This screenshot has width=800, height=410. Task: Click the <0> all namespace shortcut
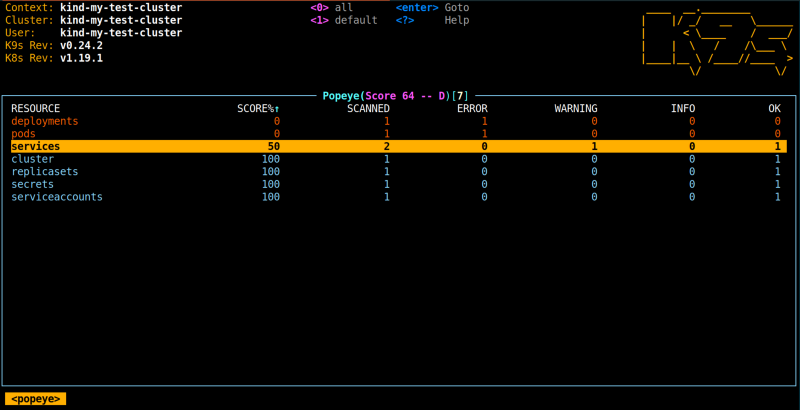332,8
